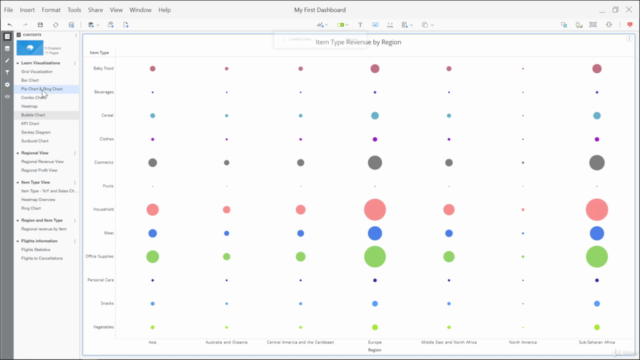Collapse the Flights Information chapter
The image size is (640, 360).
pyautogui.click(x=18, y=241)
